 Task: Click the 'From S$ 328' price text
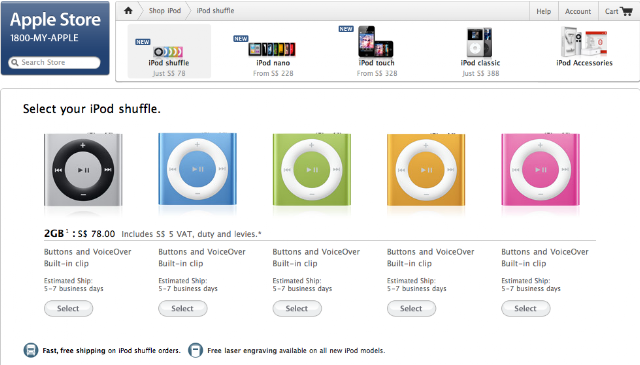(x=376, y=73)
